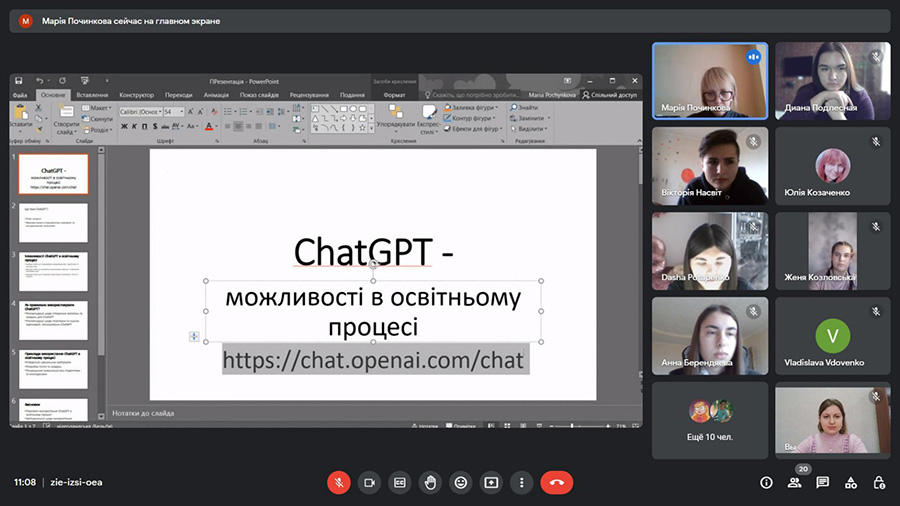The height and width of the screenshot is (506, 900).
Task: Show the participants list panel
Action: coord(794,482)
